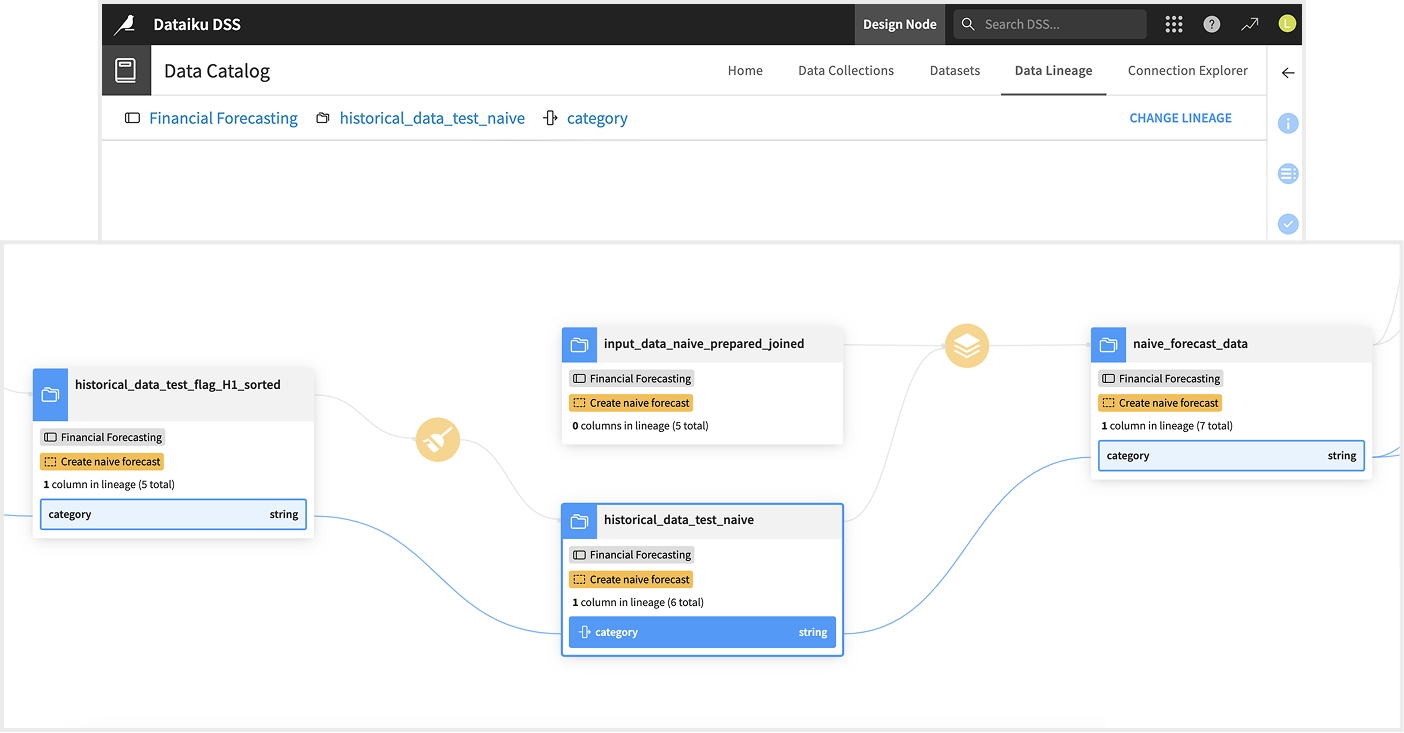The height and width of the screenshot is (733, 1404).
Task: Click folder icon of historical_data_test_naive
Action: [x=579, y=521]
